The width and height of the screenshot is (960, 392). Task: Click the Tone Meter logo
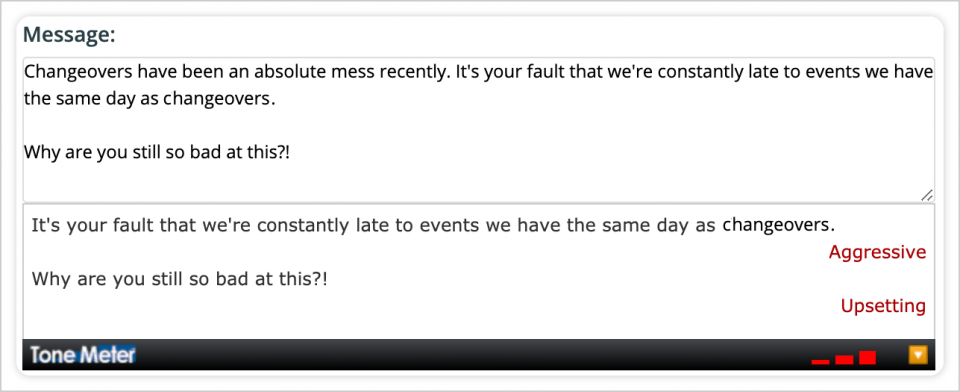[83, 355]
